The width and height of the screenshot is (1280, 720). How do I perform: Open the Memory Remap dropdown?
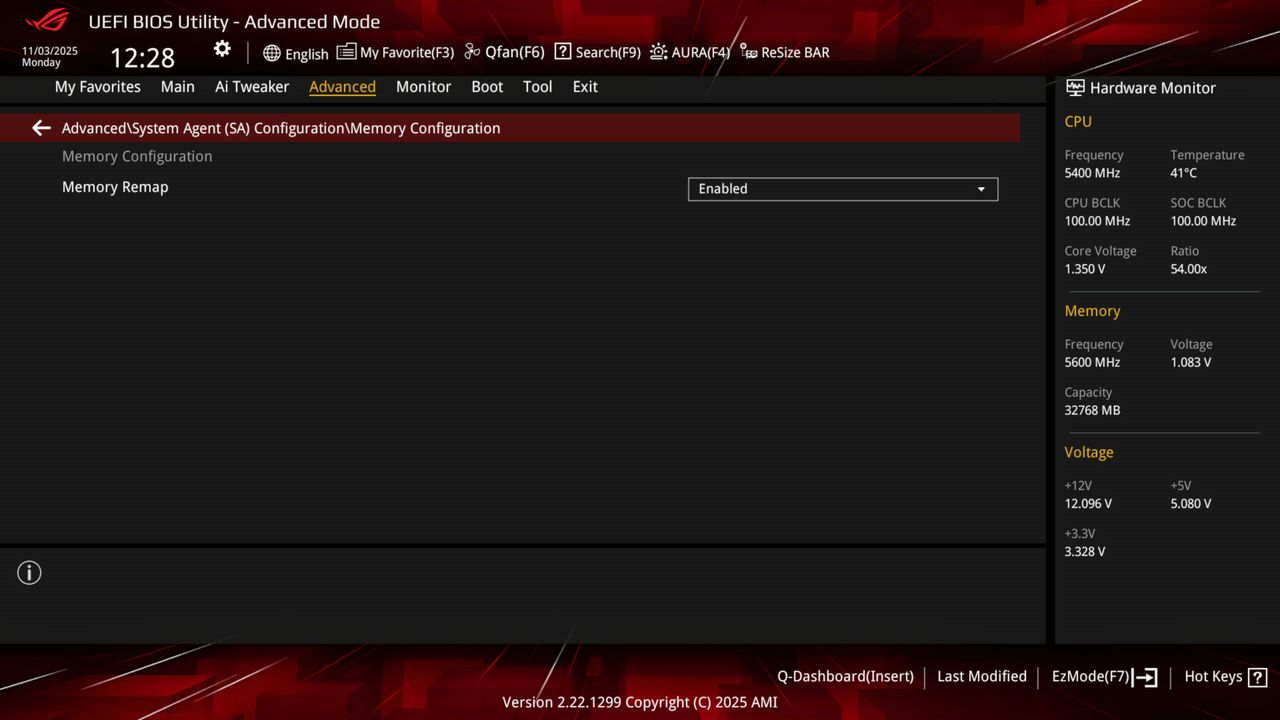842,189
